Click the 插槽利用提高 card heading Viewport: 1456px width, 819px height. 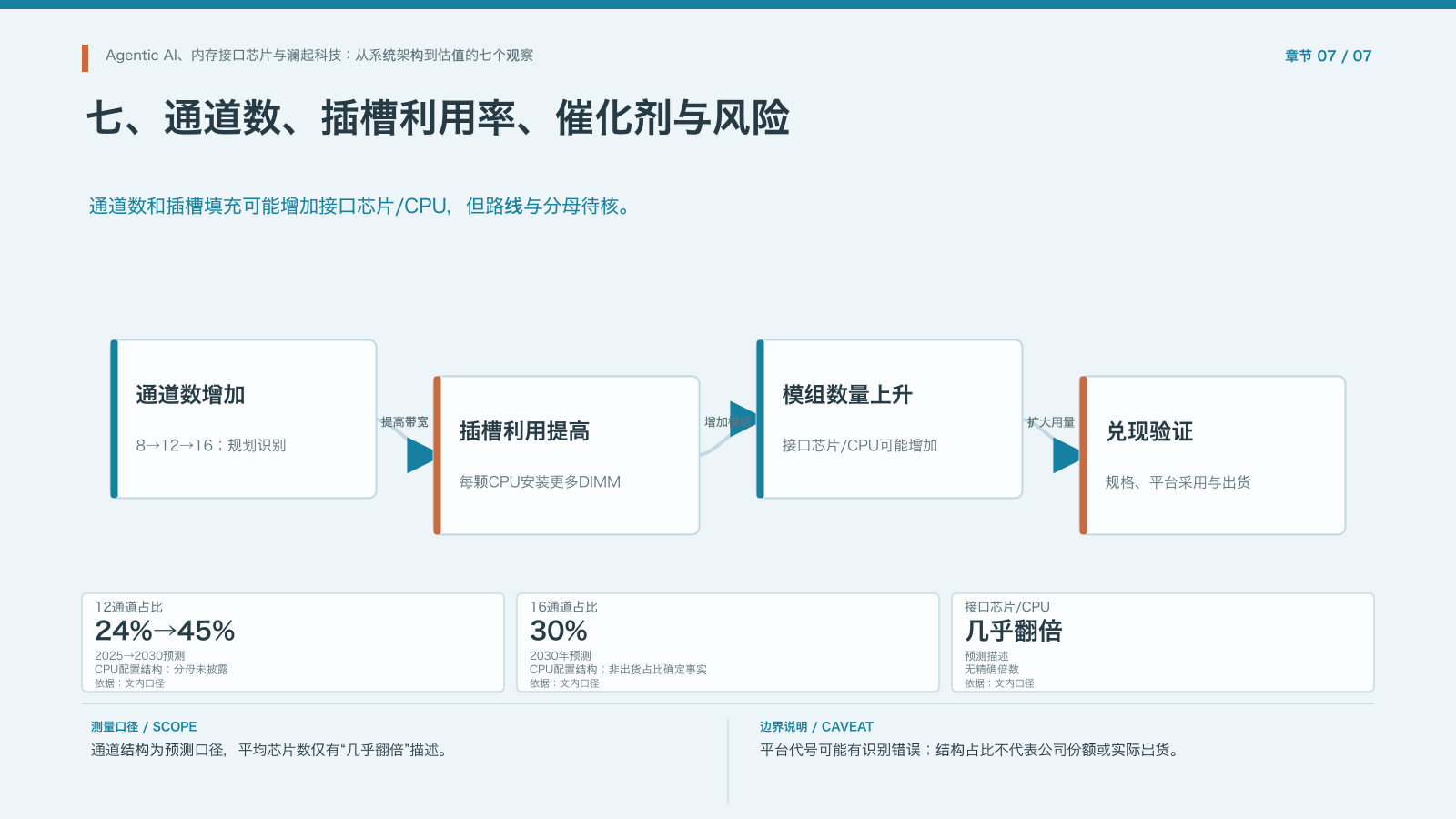(524, 431)
